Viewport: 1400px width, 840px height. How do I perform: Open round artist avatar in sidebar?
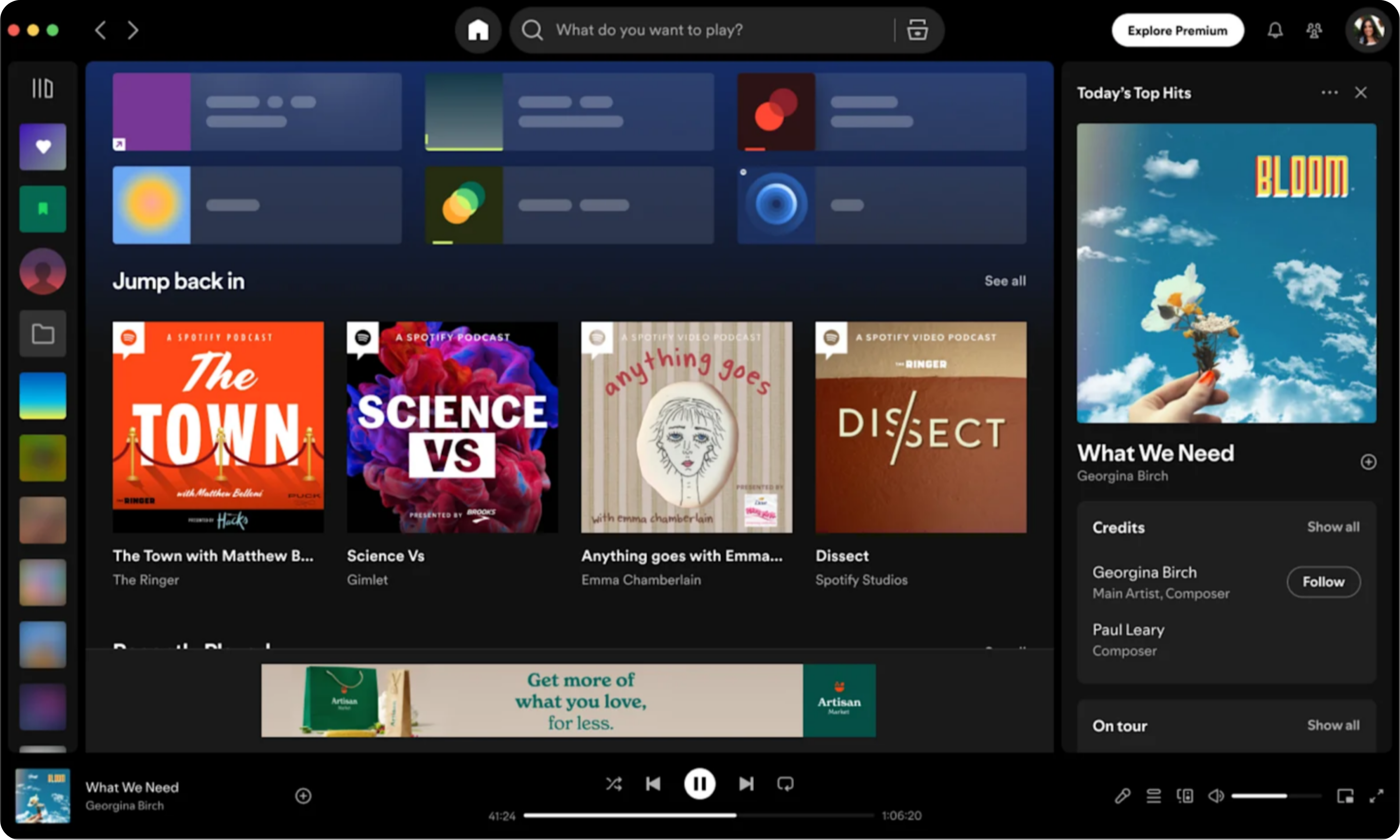(43, 272)
